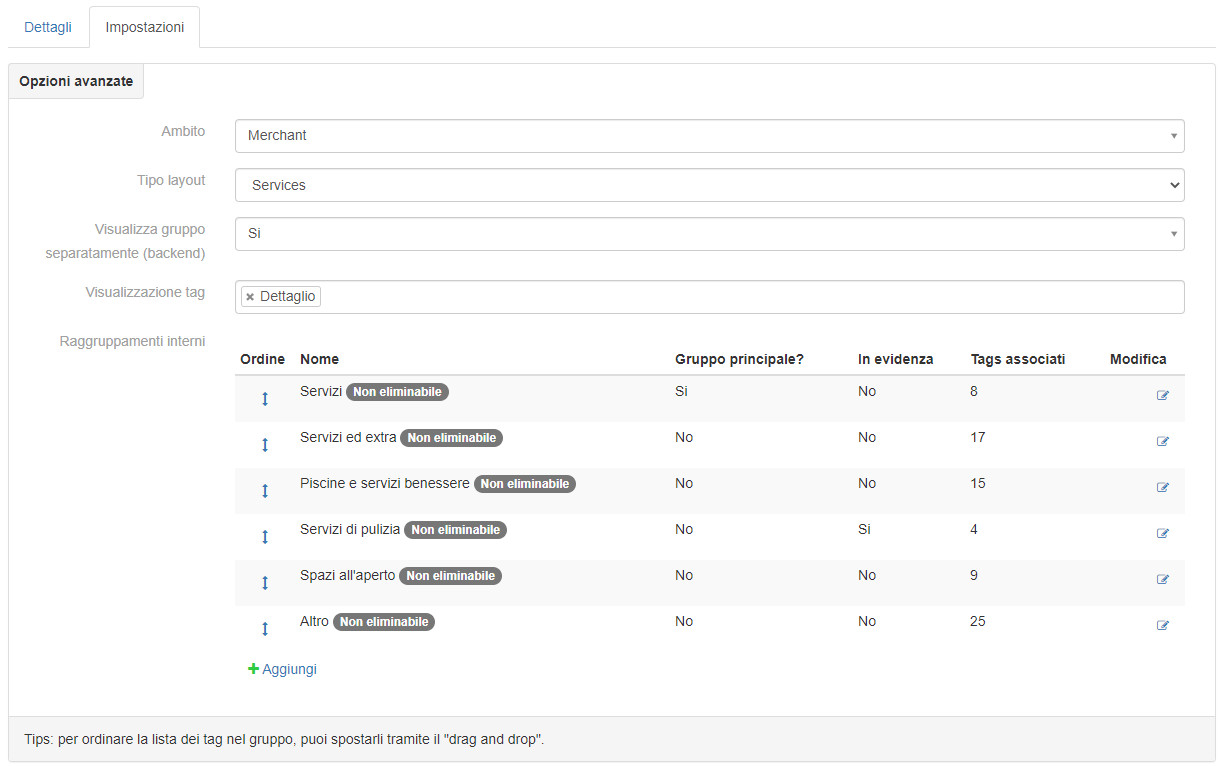
Task: Click the reorder handle for Servizi ed extra
Action: tap(265, 445)
